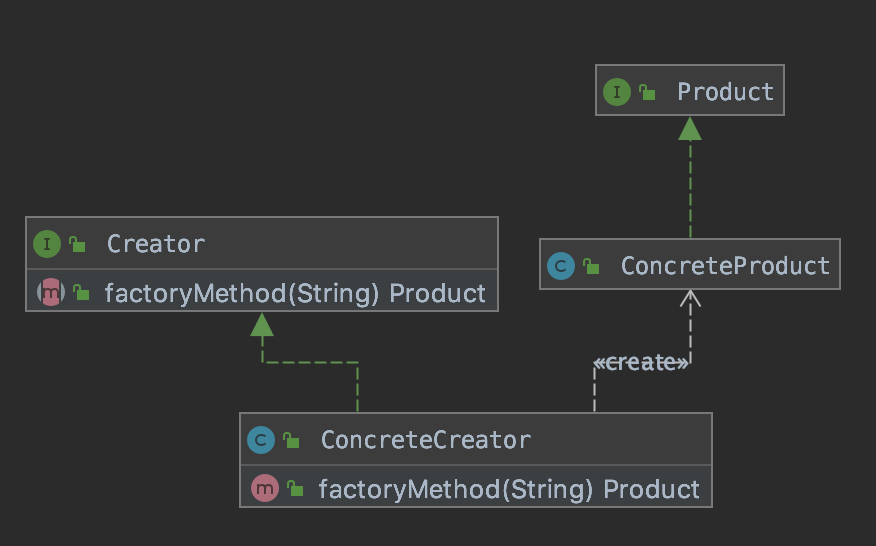The image size is (876, 546).
Task: Click the lock icon beside ConcreteCreator name
Action: pos(291,441)
